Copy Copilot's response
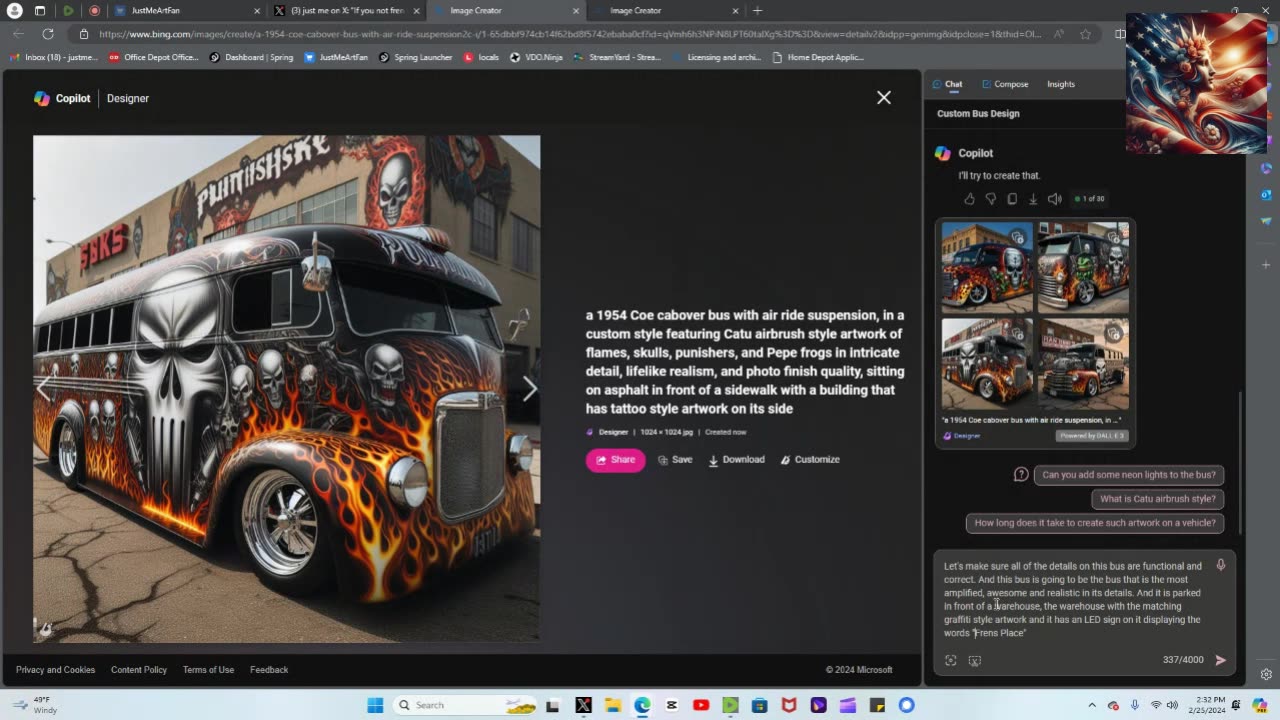The image size is (1280, 720). pyautogui.click(x=1012, y=199)
